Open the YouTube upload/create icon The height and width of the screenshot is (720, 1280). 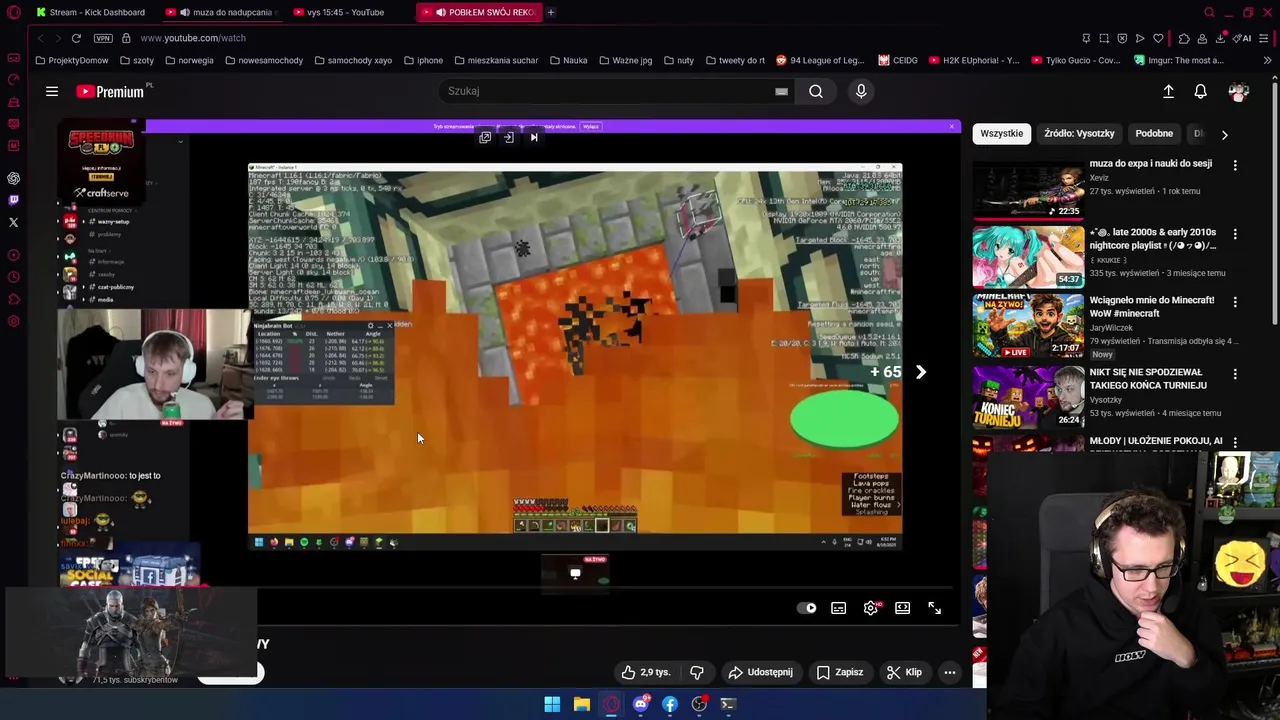point(1168,92)
